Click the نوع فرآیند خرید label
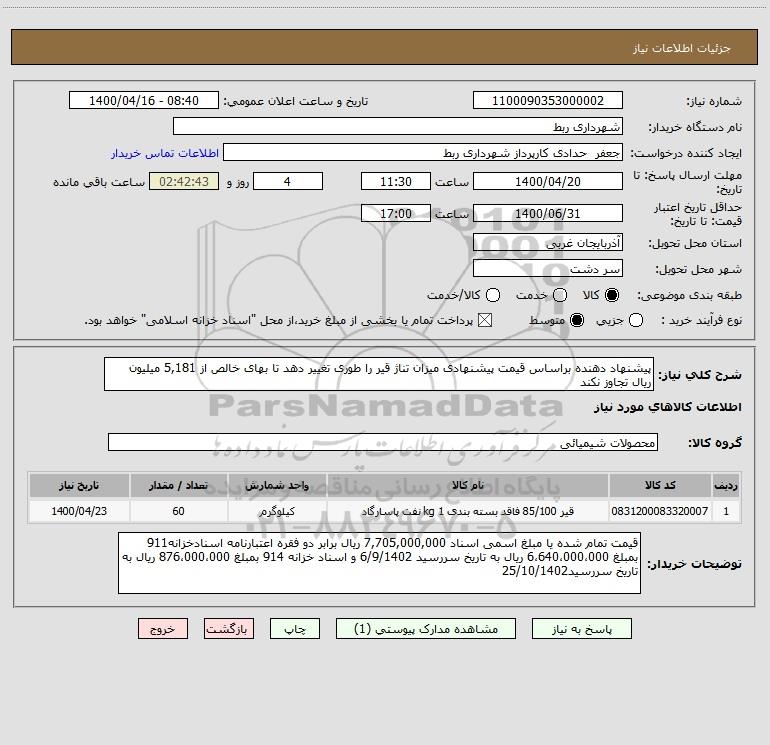 click(701, 320)
